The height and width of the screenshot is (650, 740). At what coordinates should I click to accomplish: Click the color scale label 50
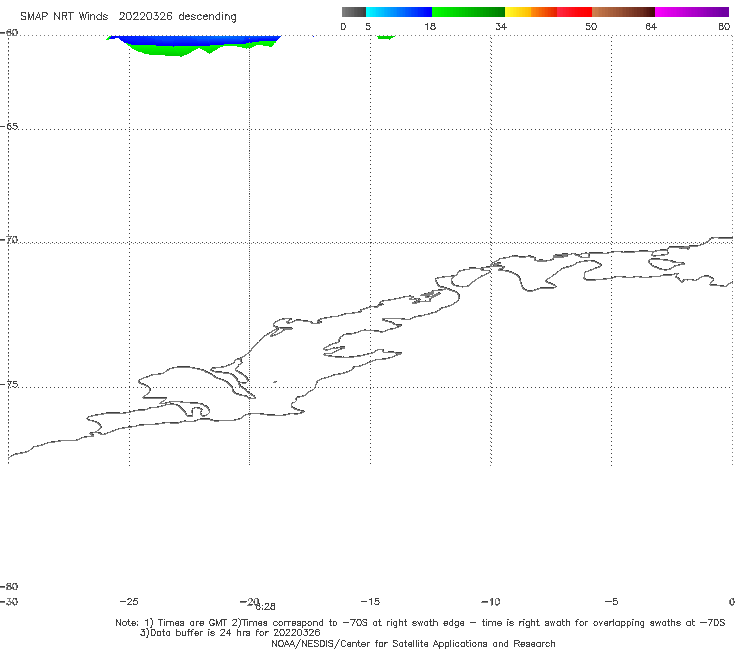[591, 26]
